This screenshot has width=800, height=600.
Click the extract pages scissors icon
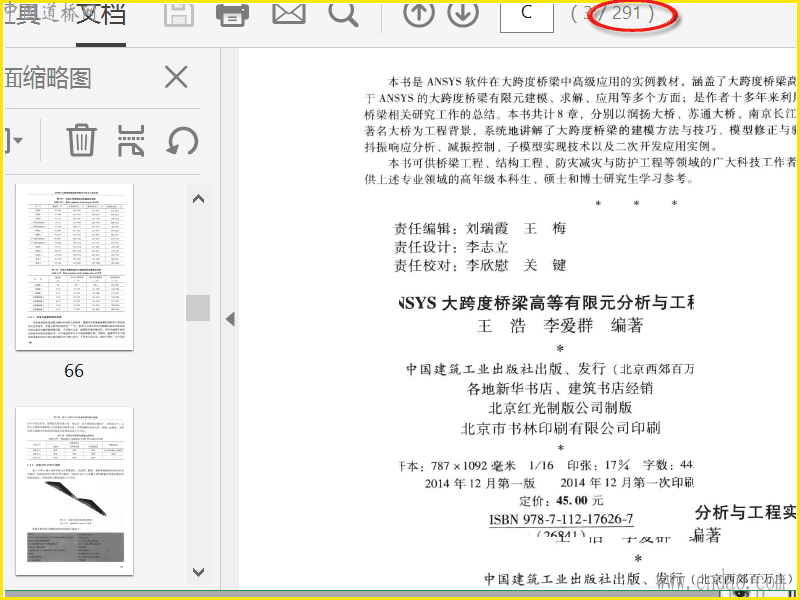[x=131, y=140]
